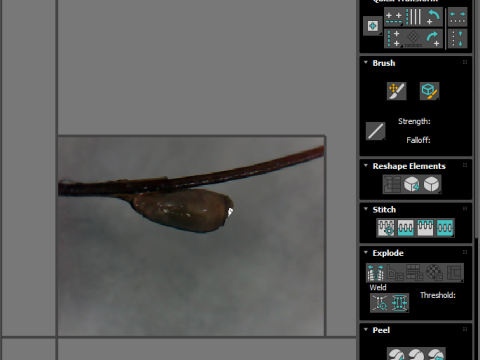Click Flatten Custom icon

tap(454, 273)
